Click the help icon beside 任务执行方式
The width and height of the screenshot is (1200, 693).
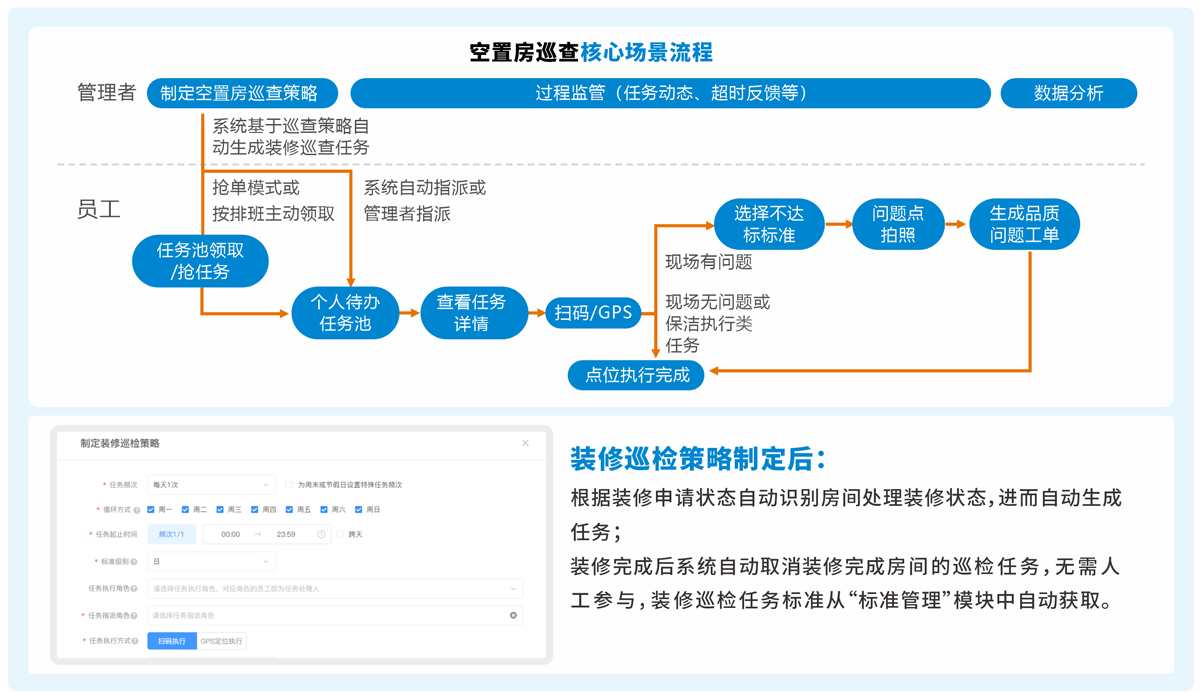[136, 641]
